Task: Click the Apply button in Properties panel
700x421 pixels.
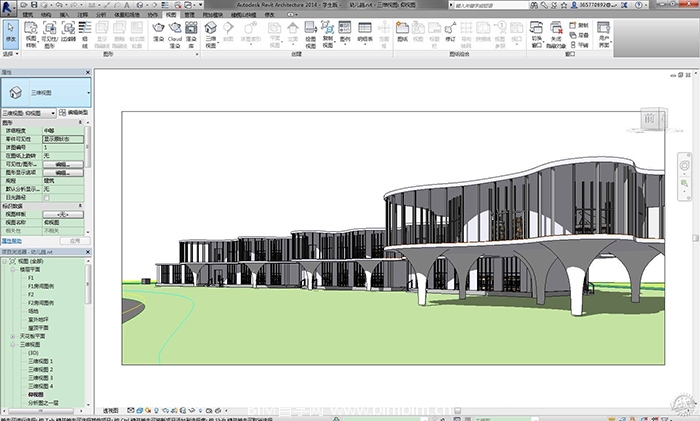Action: coord(74,241)
